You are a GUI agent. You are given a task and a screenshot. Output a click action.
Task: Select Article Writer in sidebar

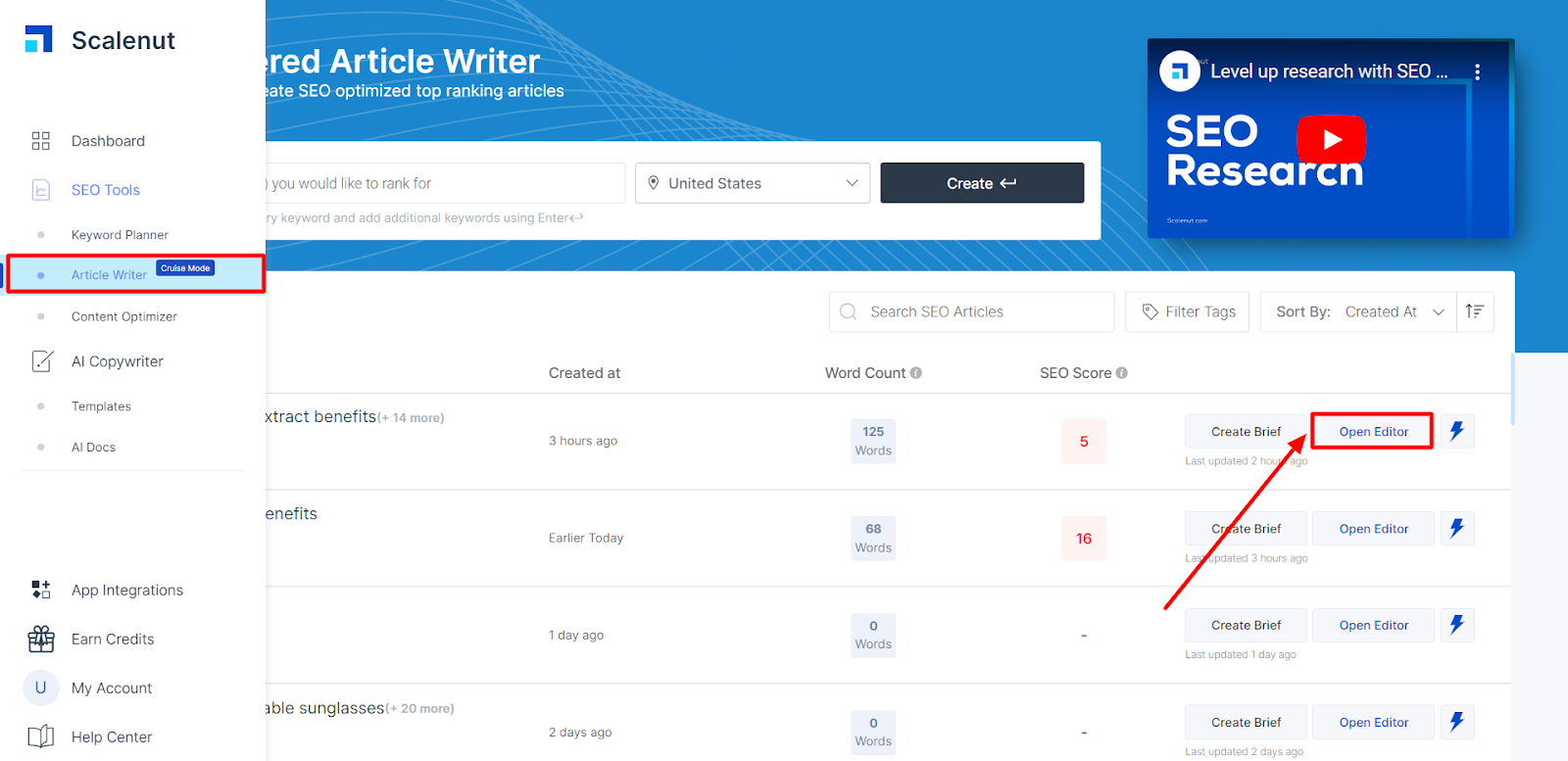[x=109, y=275]
